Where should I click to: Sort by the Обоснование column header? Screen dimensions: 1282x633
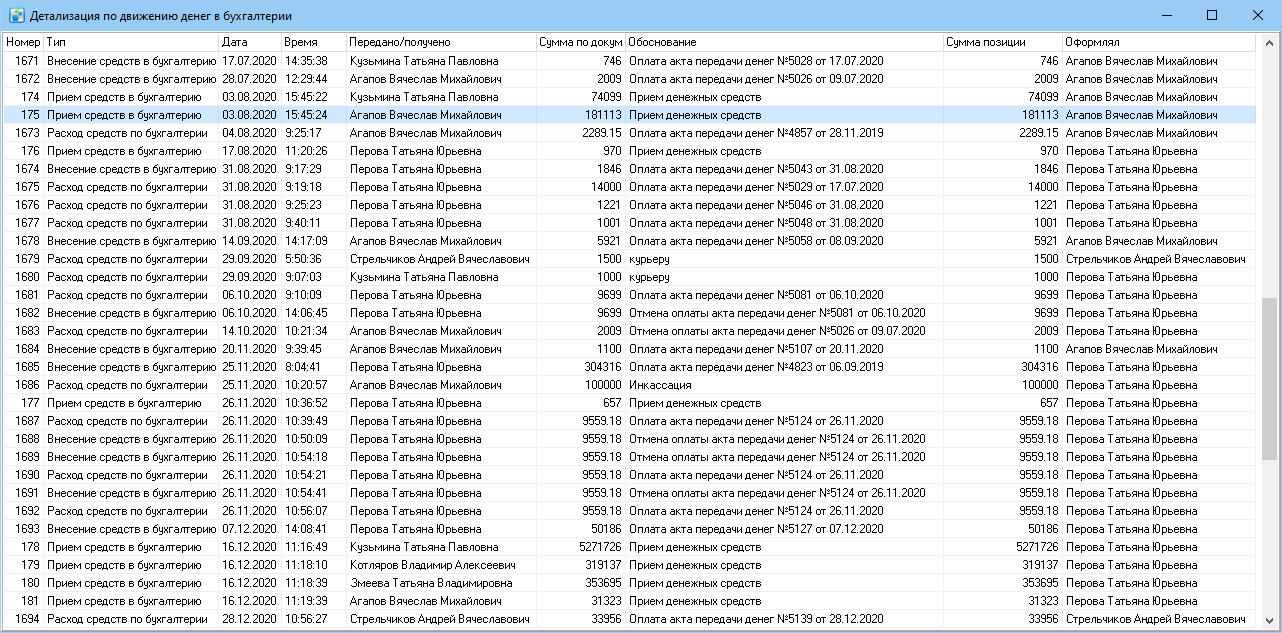tap(785, 42)
